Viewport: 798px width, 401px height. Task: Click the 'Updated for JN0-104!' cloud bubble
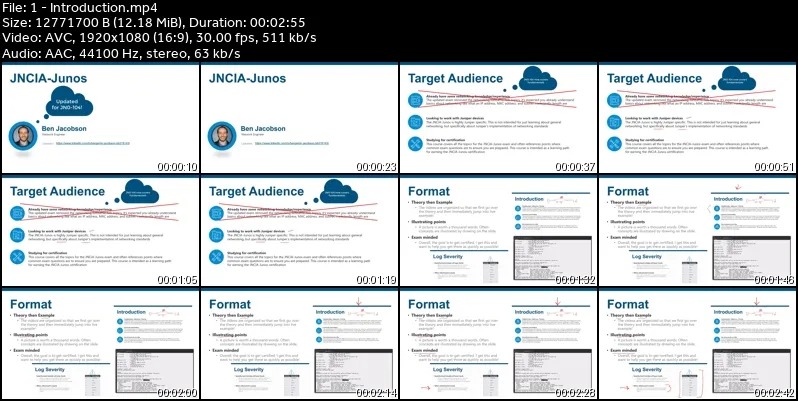(x=70, y=103)
